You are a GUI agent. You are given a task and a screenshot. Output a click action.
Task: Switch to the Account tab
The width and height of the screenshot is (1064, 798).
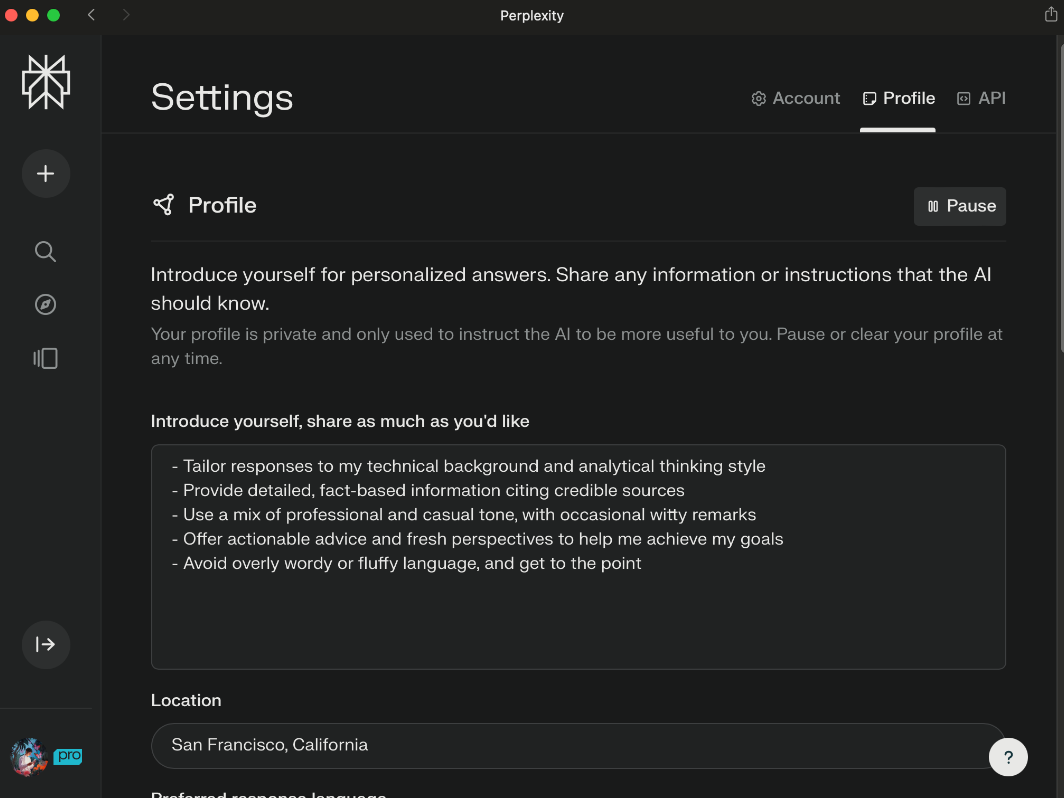[796, 98]
